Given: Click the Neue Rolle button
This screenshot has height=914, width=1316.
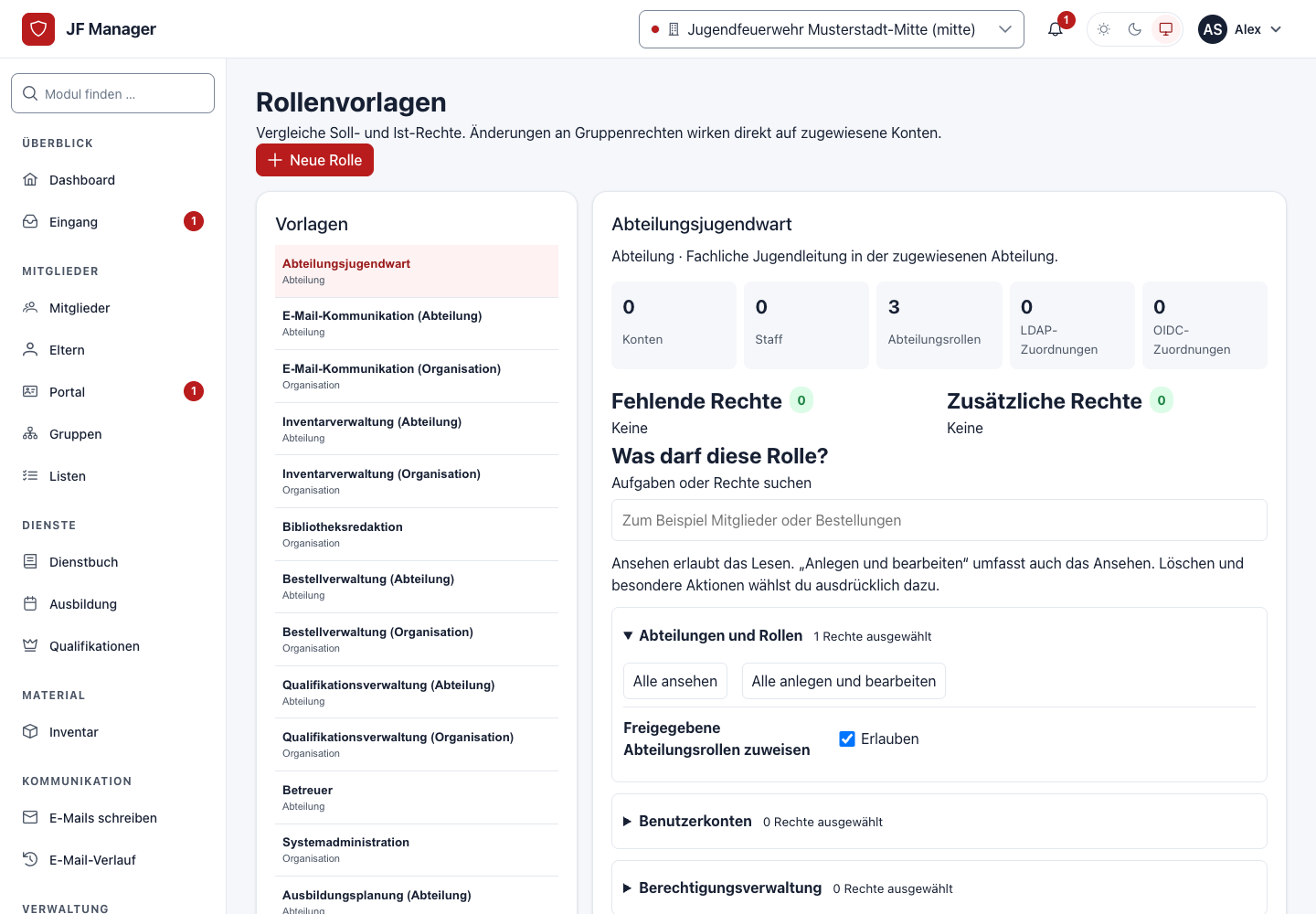Looking at the screenshot, I should [314, 160].
